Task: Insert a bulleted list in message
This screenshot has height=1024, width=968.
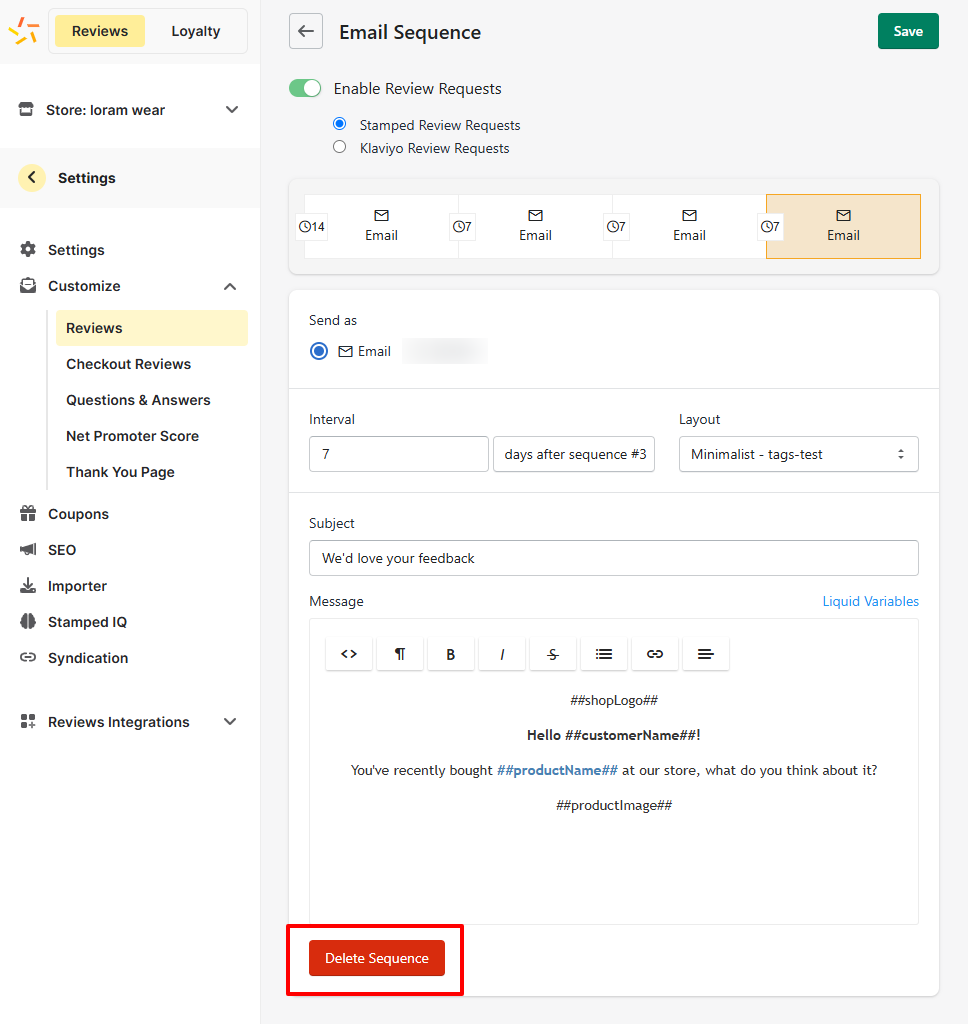Action: coord(604,654)
